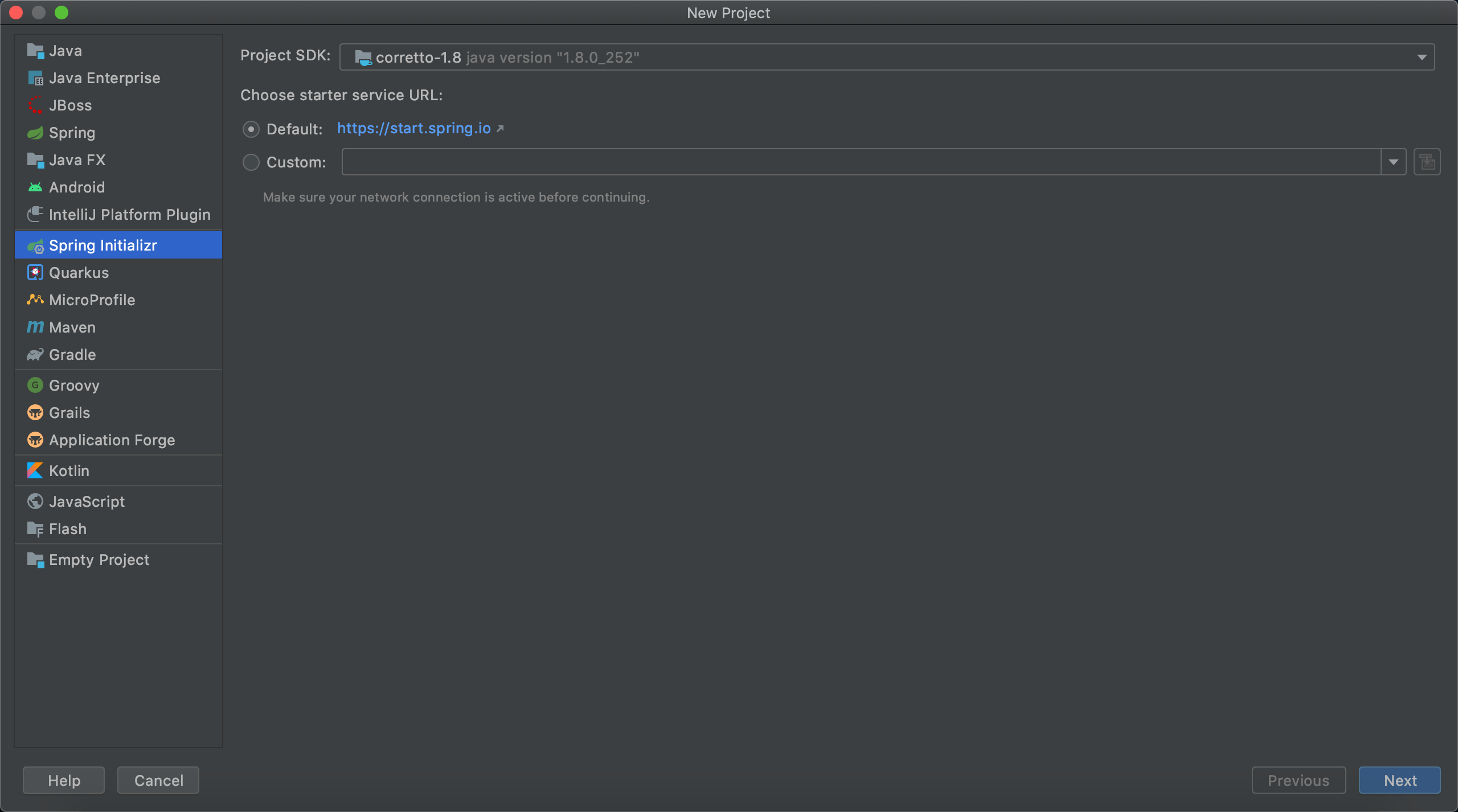Click the SDK folder icon beside corretto-1.8

363,58
